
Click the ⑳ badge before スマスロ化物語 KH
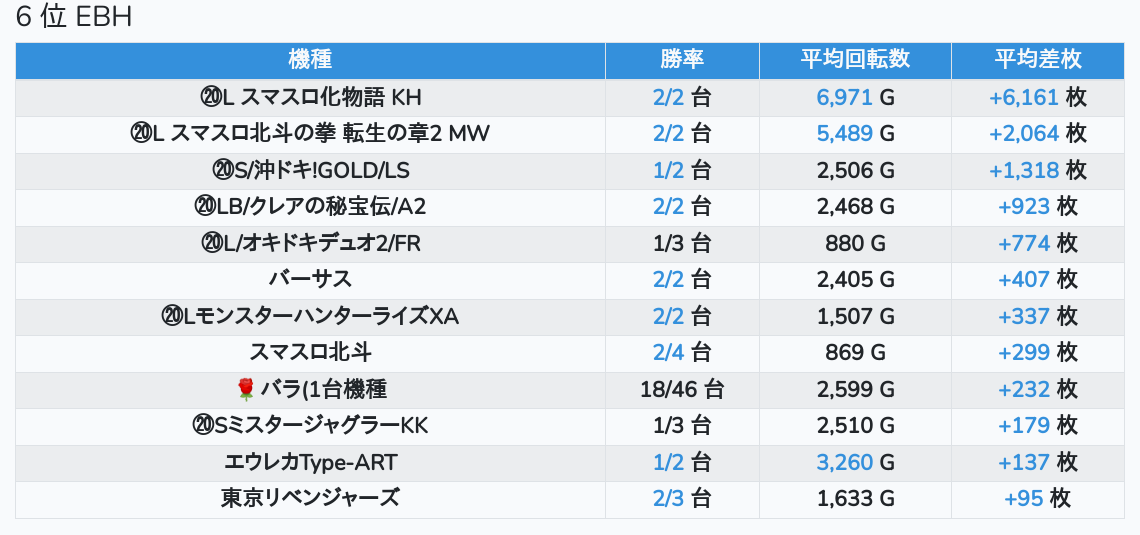point(210,97)
